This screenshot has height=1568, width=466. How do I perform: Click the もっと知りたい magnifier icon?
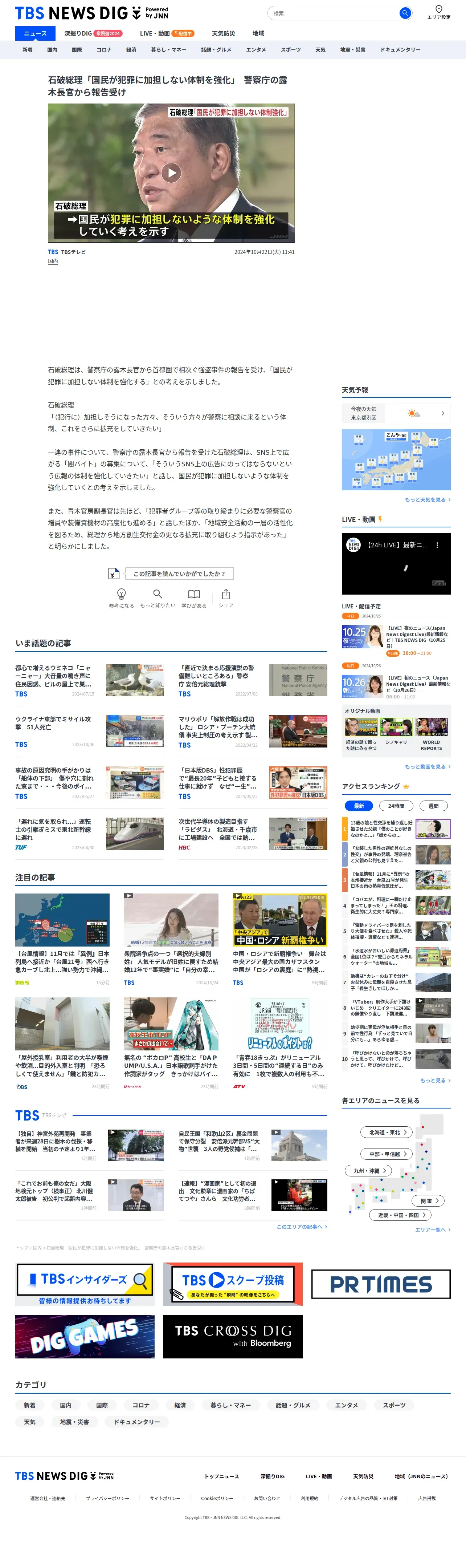click(158, 594)
